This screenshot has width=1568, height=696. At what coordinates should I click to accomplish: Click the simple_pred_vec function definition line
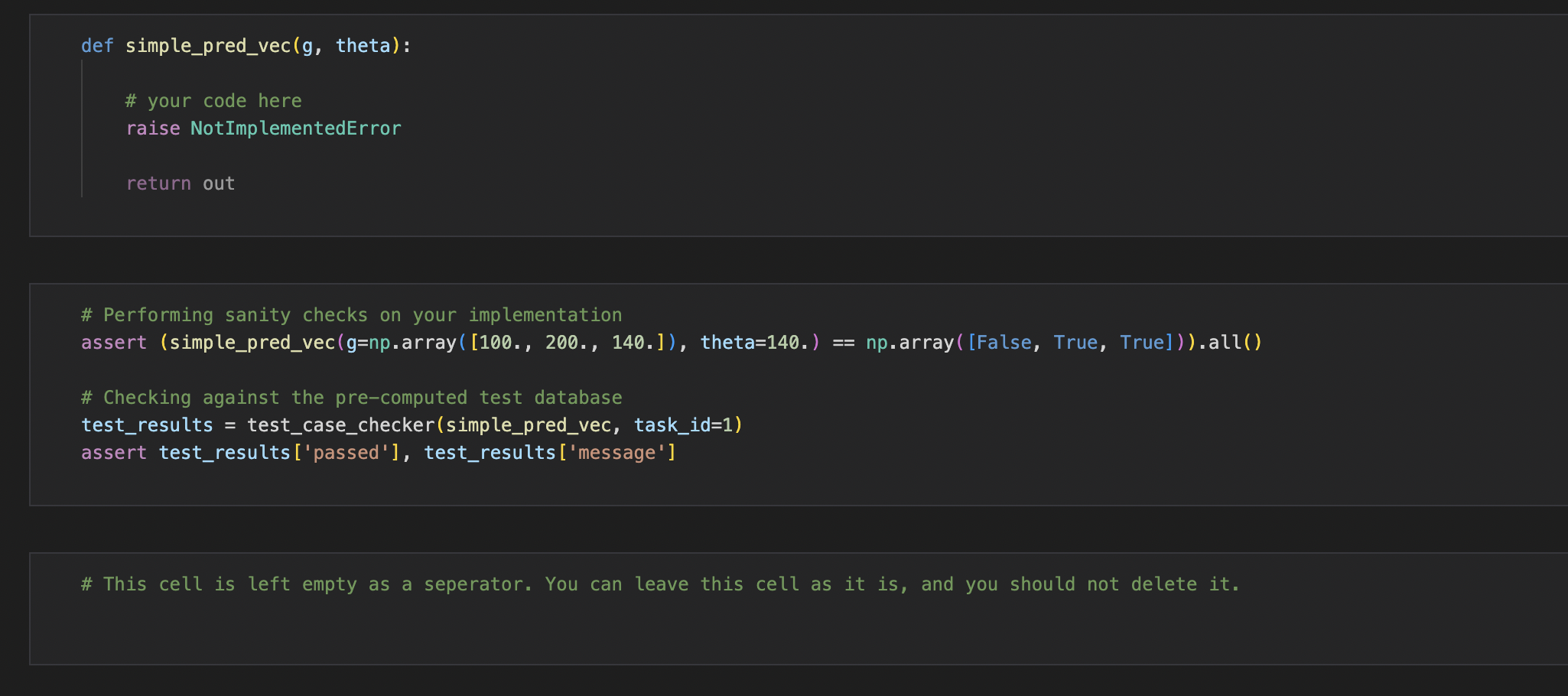pyautogui.click(x=245, y=45)
